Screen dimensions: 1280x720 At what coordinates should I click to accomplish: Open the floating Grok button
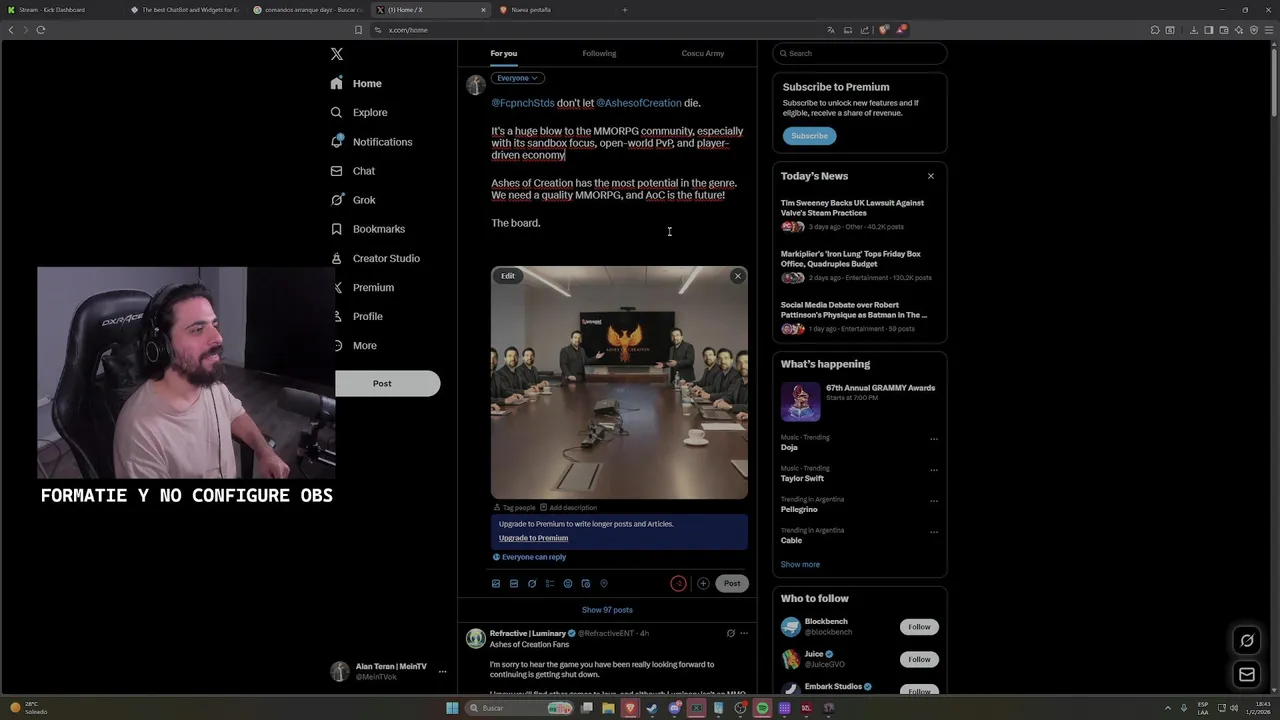(1247, 641)
